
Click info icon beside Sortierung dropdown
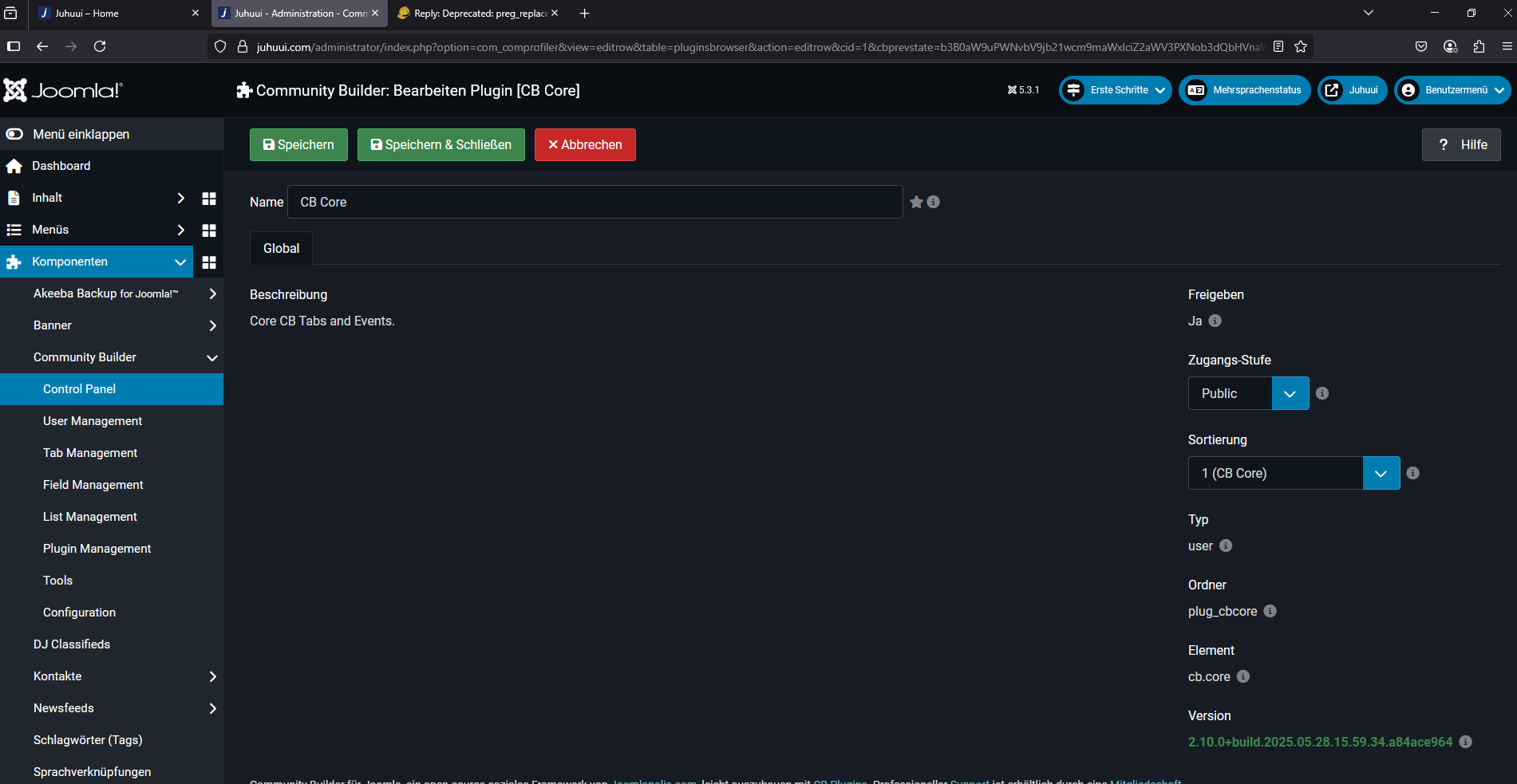pyautogui.click(x=1412, y=473)
